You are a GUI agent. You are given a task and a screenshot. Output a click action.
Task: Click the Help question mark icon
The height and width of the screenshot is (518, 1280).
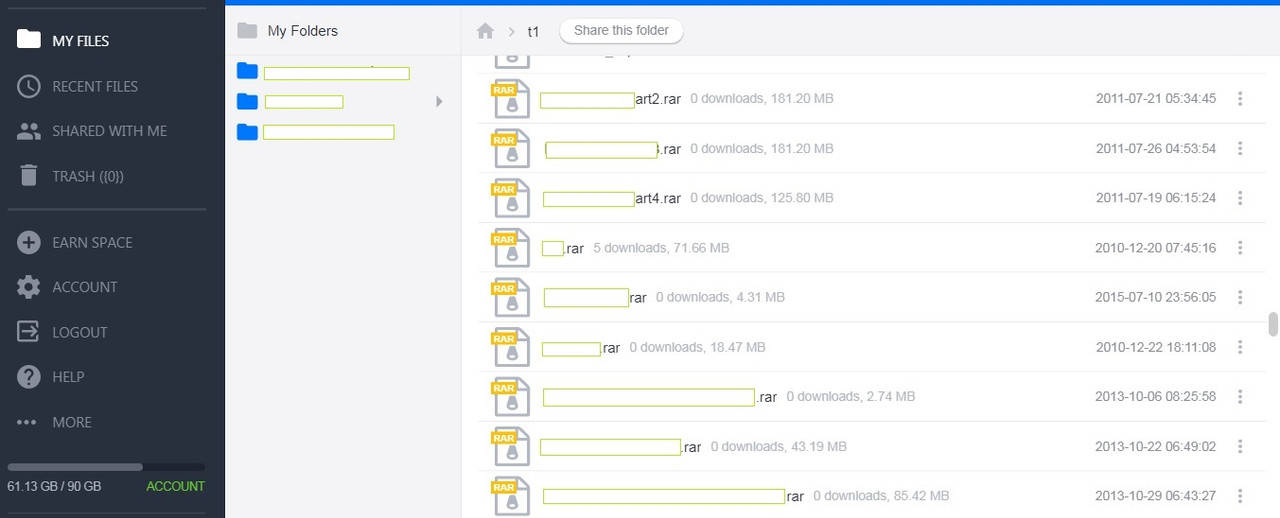29,377
